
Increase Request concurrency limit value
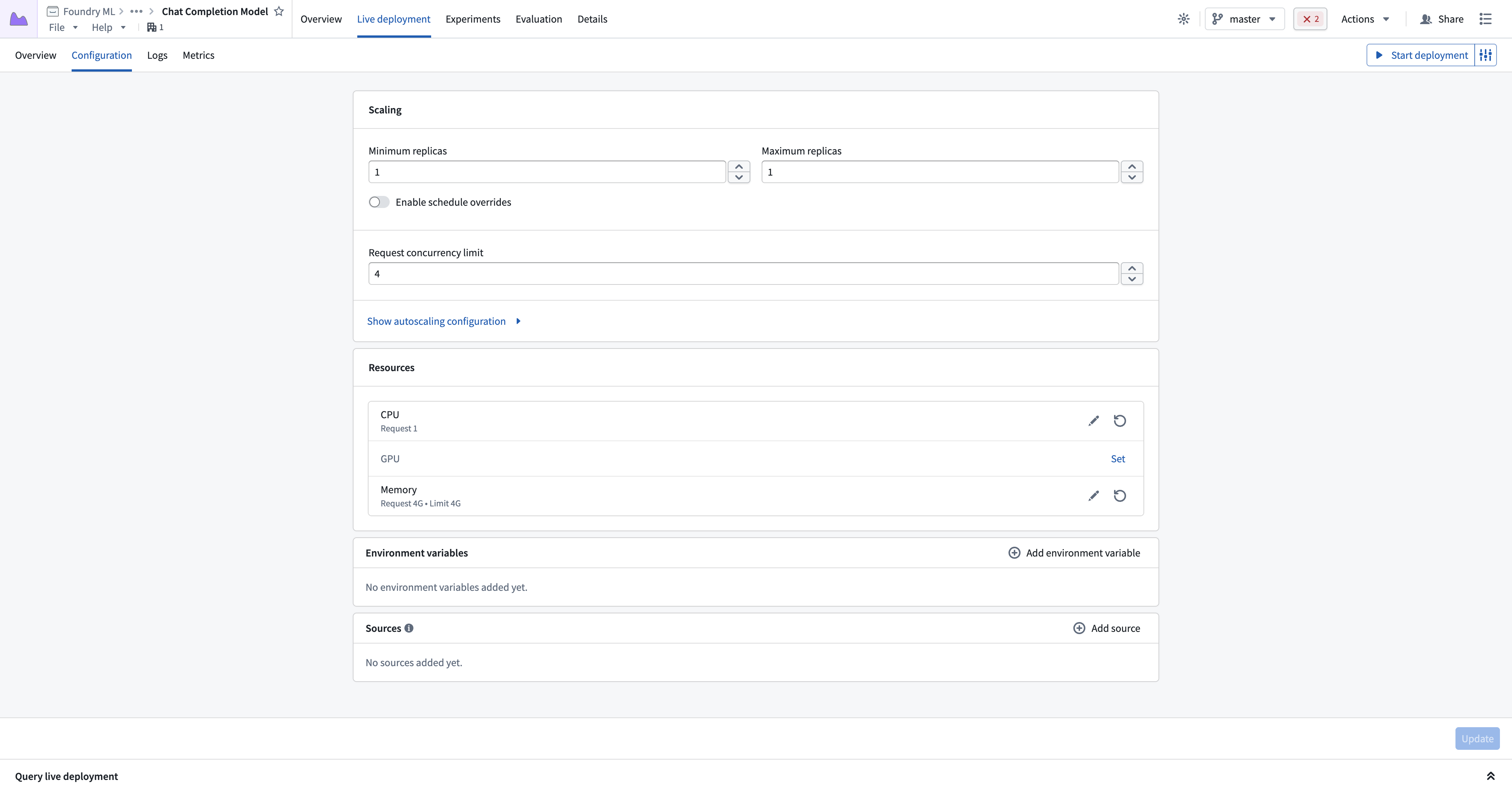(x=1132, y=268)
